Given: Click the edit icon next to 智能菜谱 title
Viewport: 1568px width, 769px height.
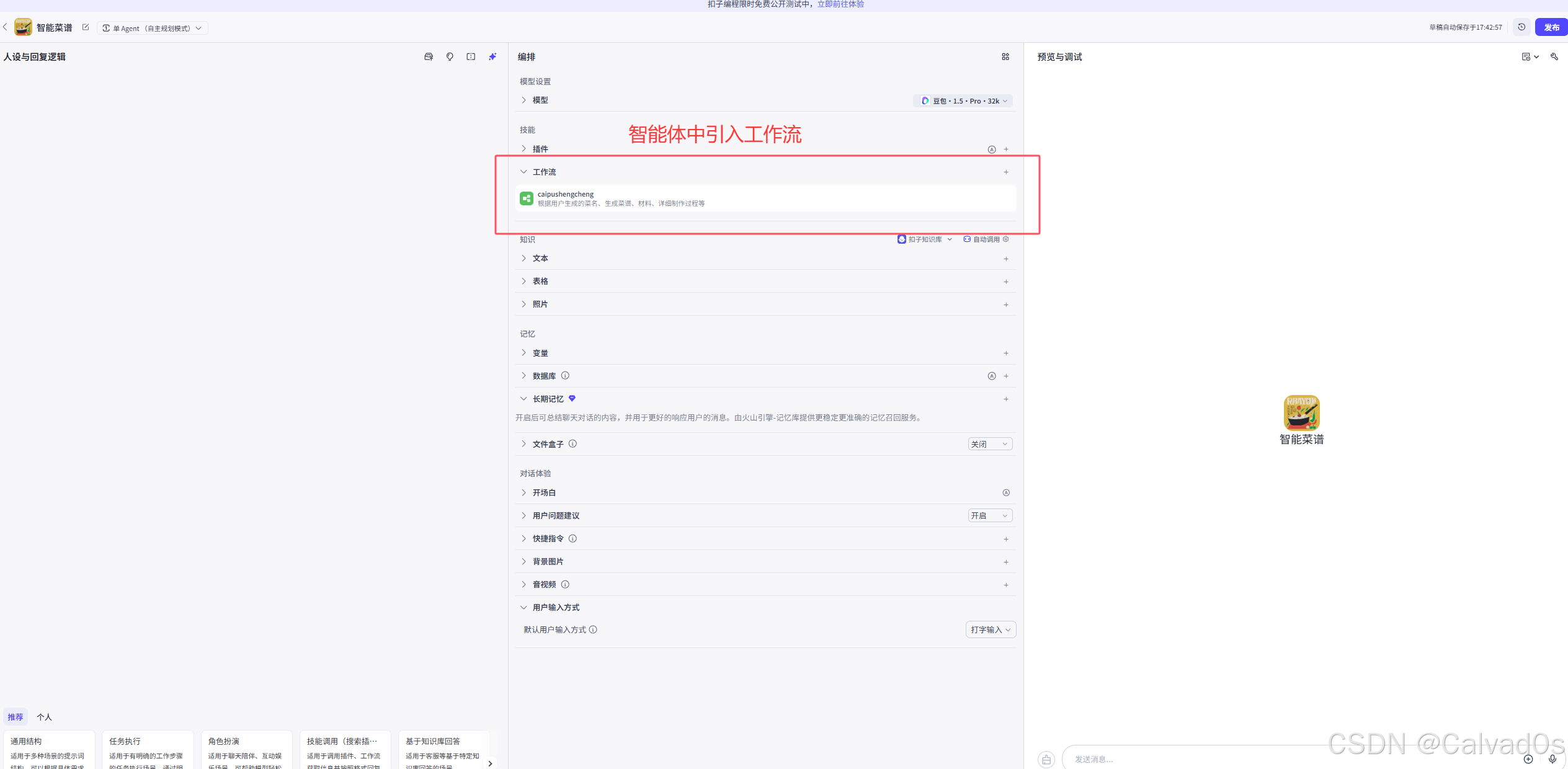Looking at the screenshot, I should point(86,27).
